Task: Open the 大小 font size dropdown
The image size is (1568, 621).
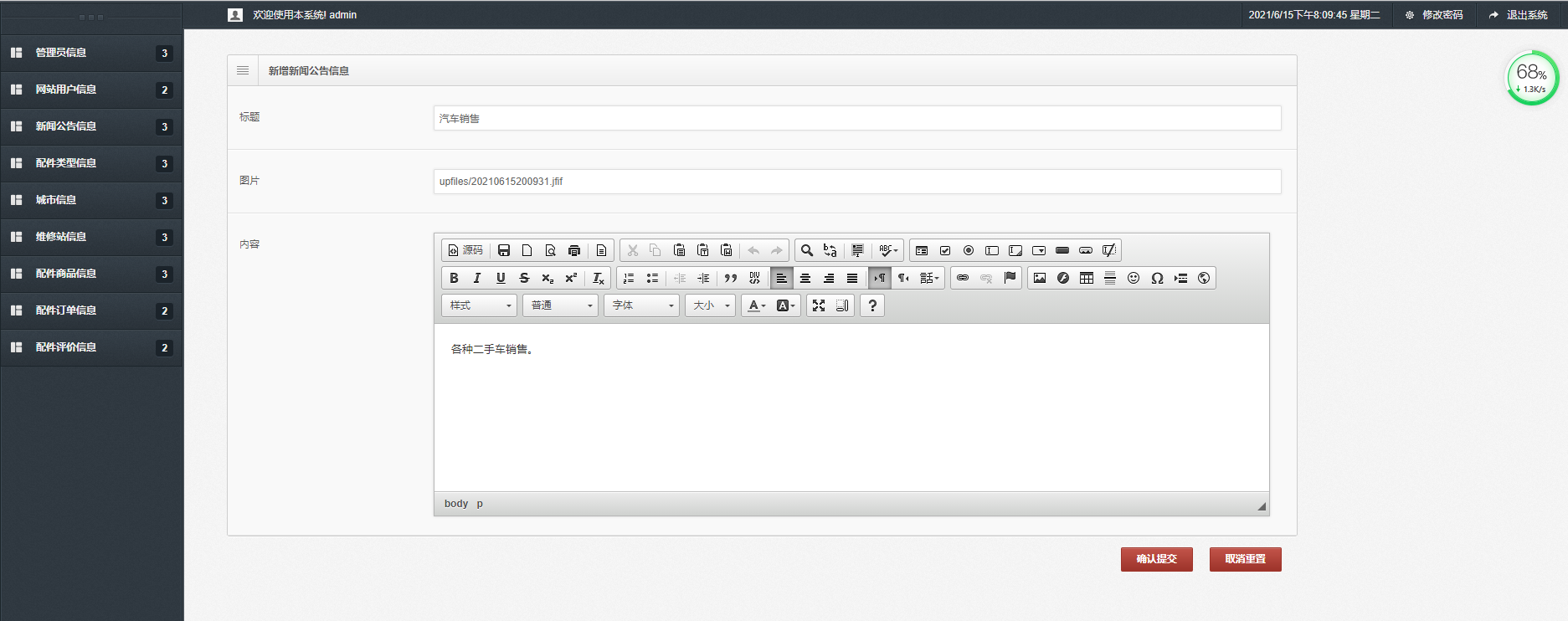Action: coord(711,305)
